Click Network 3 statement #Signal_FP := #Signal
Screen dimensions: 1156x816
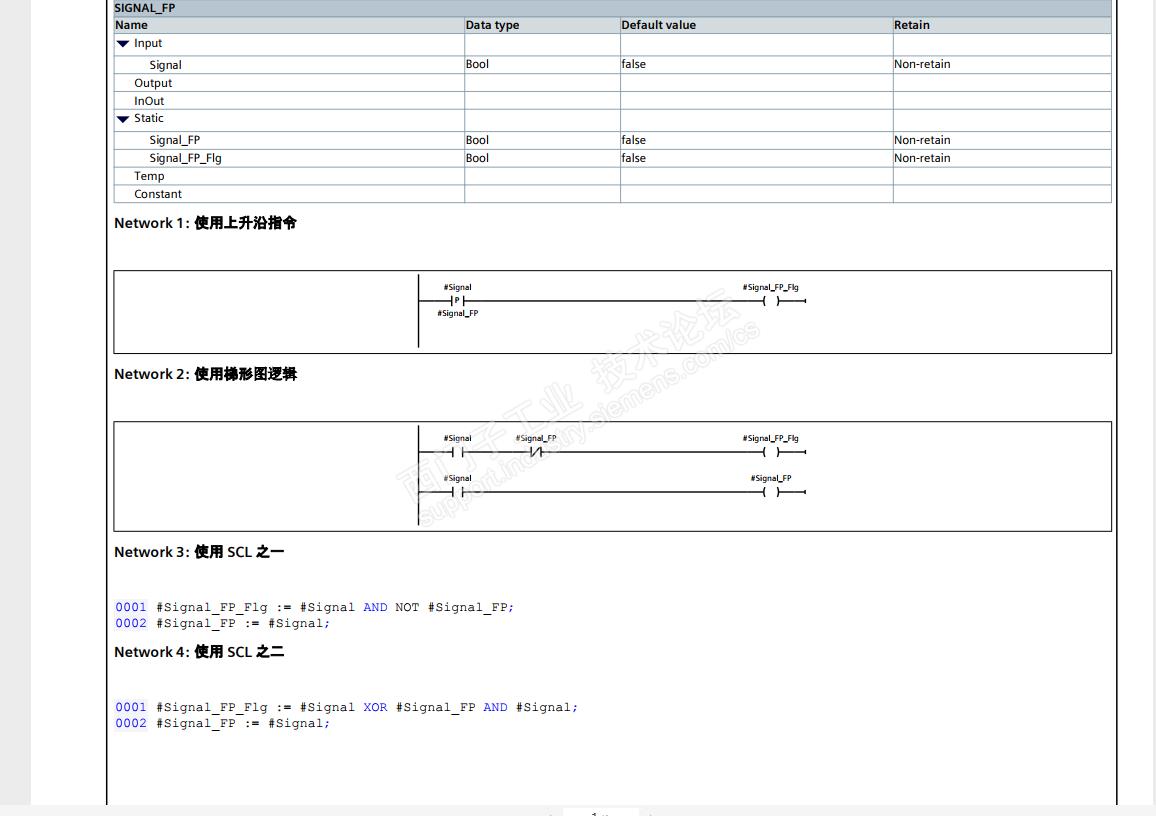243,624
